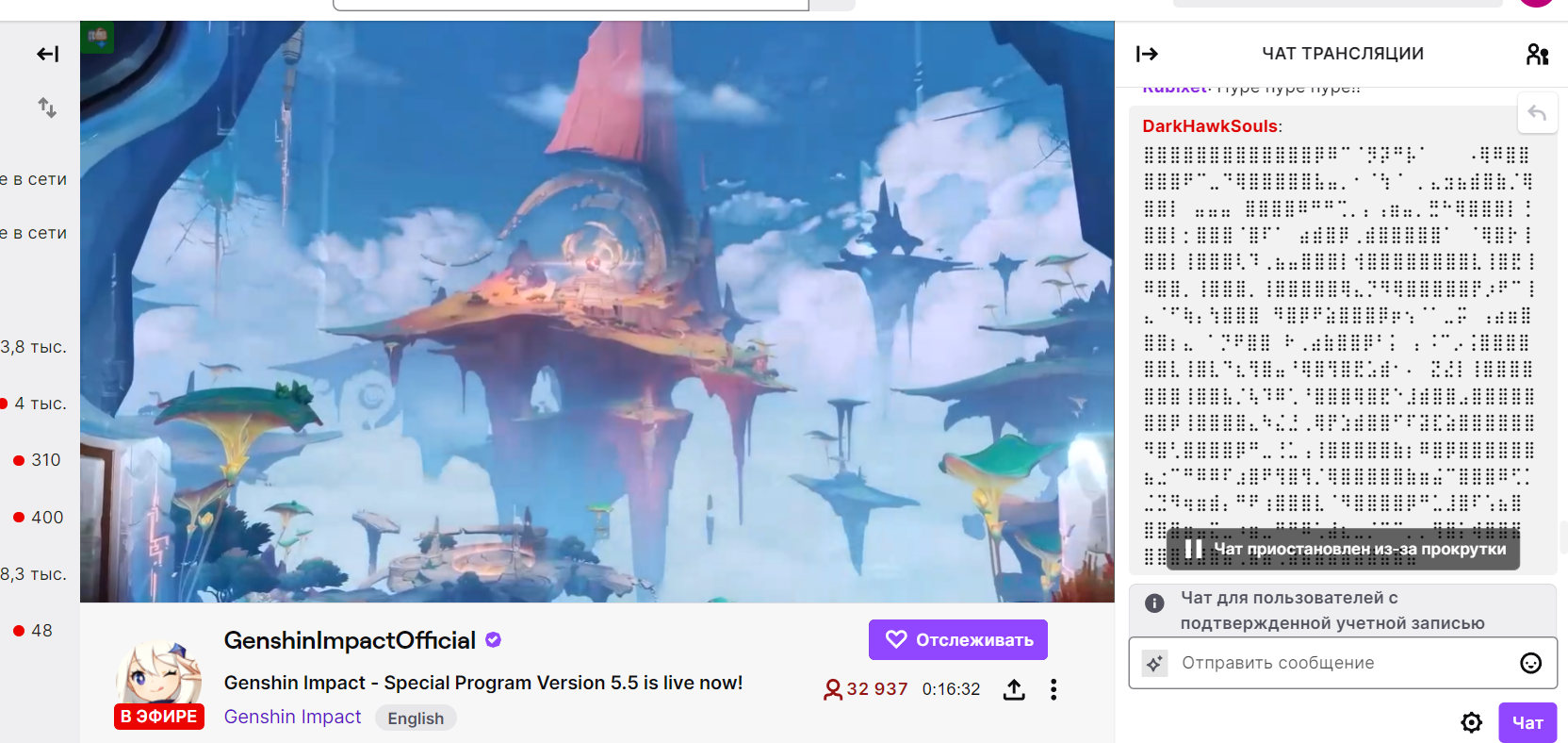The height and width of the screenshot is (743, 1568).
Task: Select the English language tag
Action: [416, 718]
